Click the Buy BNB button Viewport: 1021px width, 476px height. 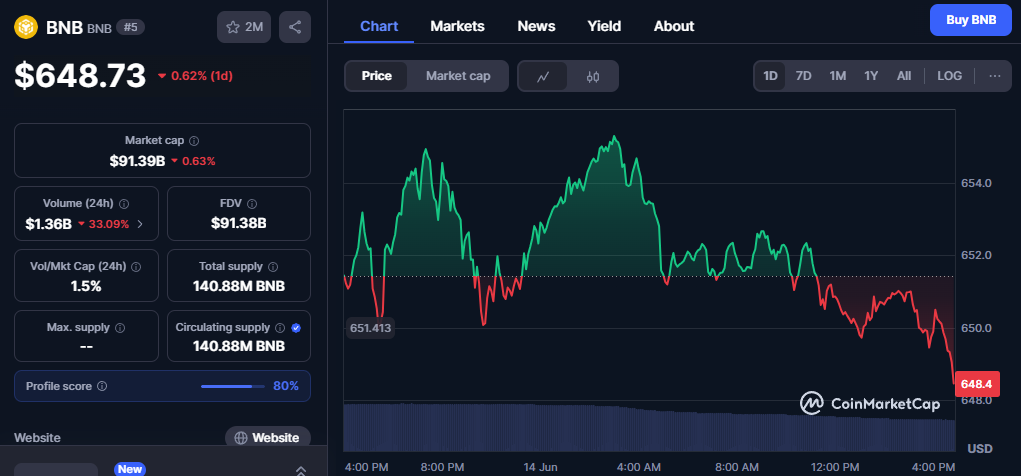[x=971, y=20]
